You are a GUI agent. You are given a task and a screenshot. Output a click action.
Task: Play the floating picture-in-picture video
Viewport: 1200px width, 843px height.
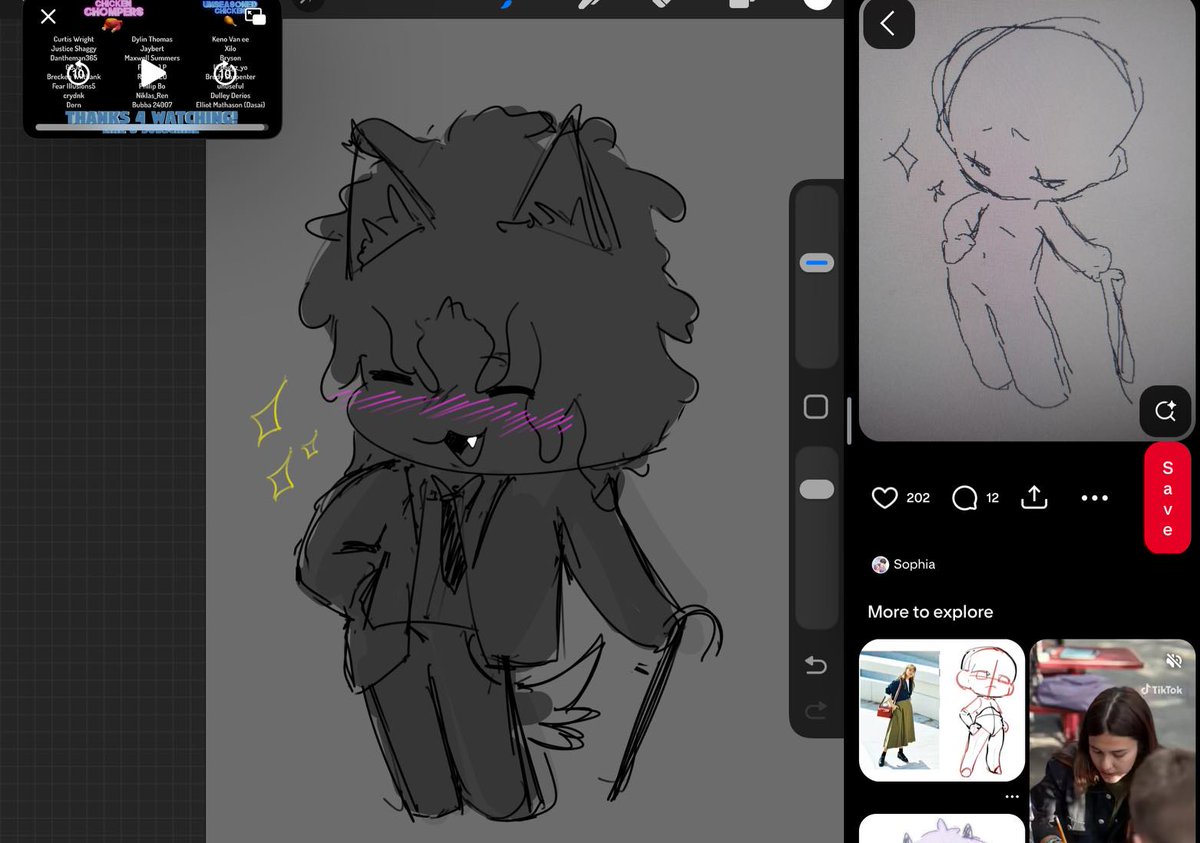tap(152, 73)
